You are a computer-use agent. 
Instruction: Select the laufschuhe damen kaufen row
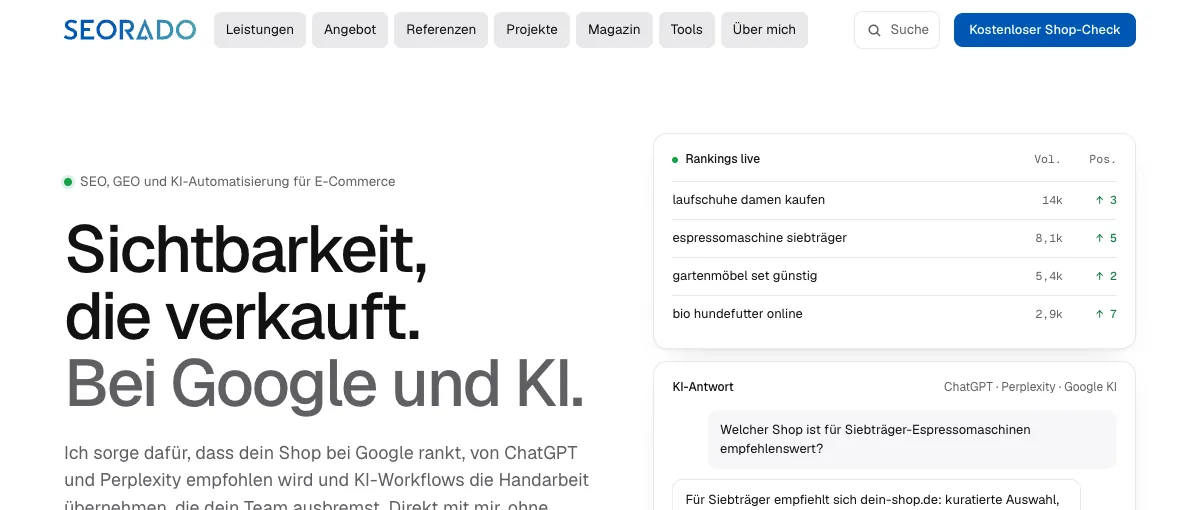pos(895,200)
